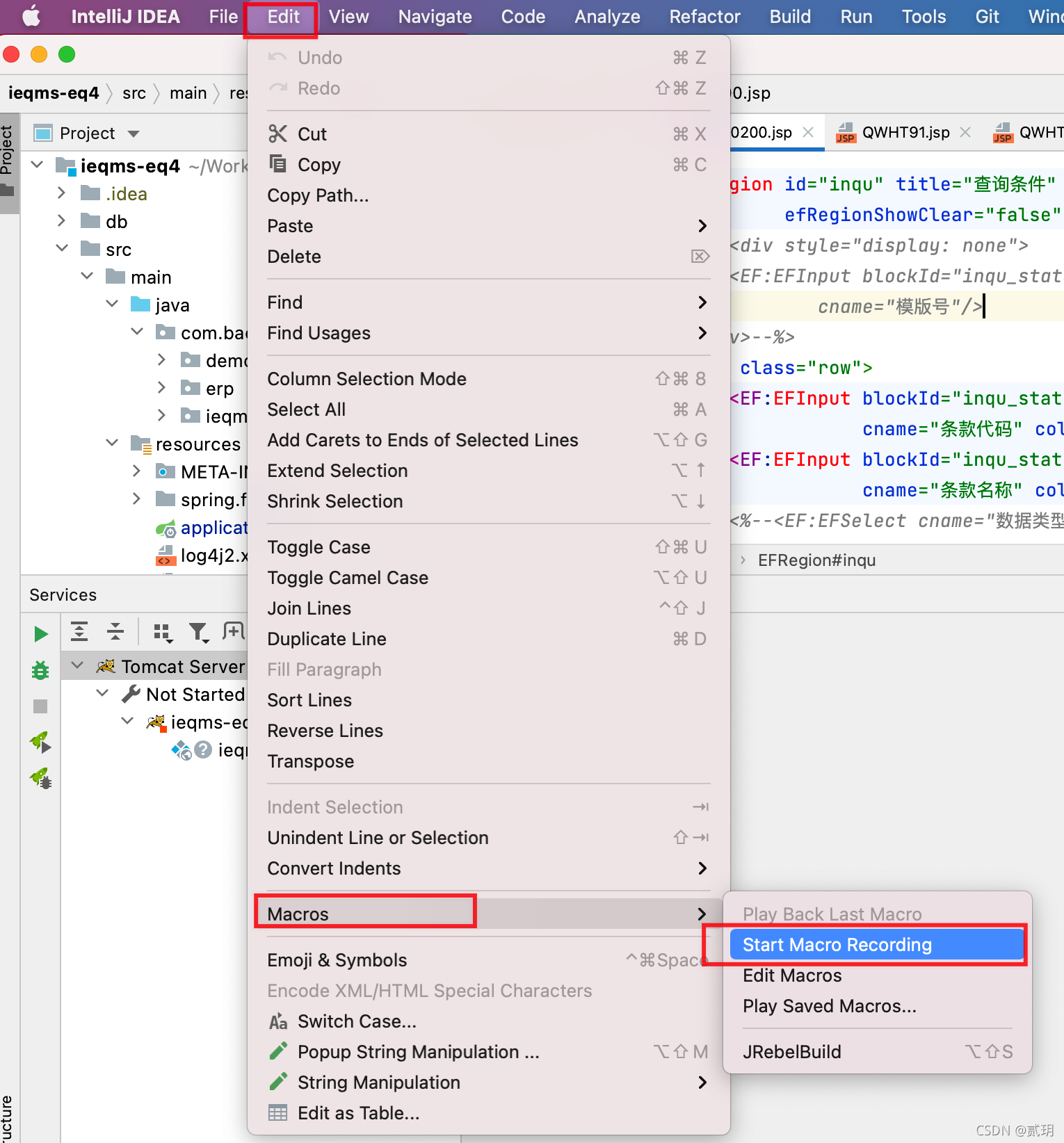Click the Add Service icon in Services toolbar
Viewport: 1064px width, 1143px height.
(x=234, y=631)
